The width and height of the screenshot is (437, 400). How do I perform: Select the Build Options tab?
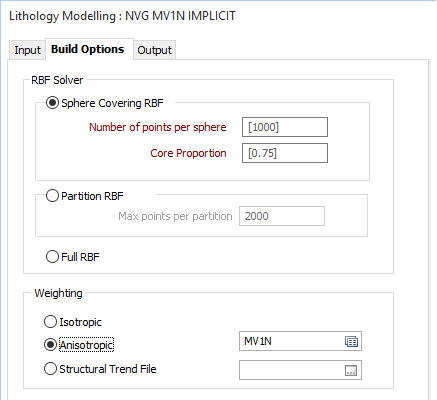point(88,49)
